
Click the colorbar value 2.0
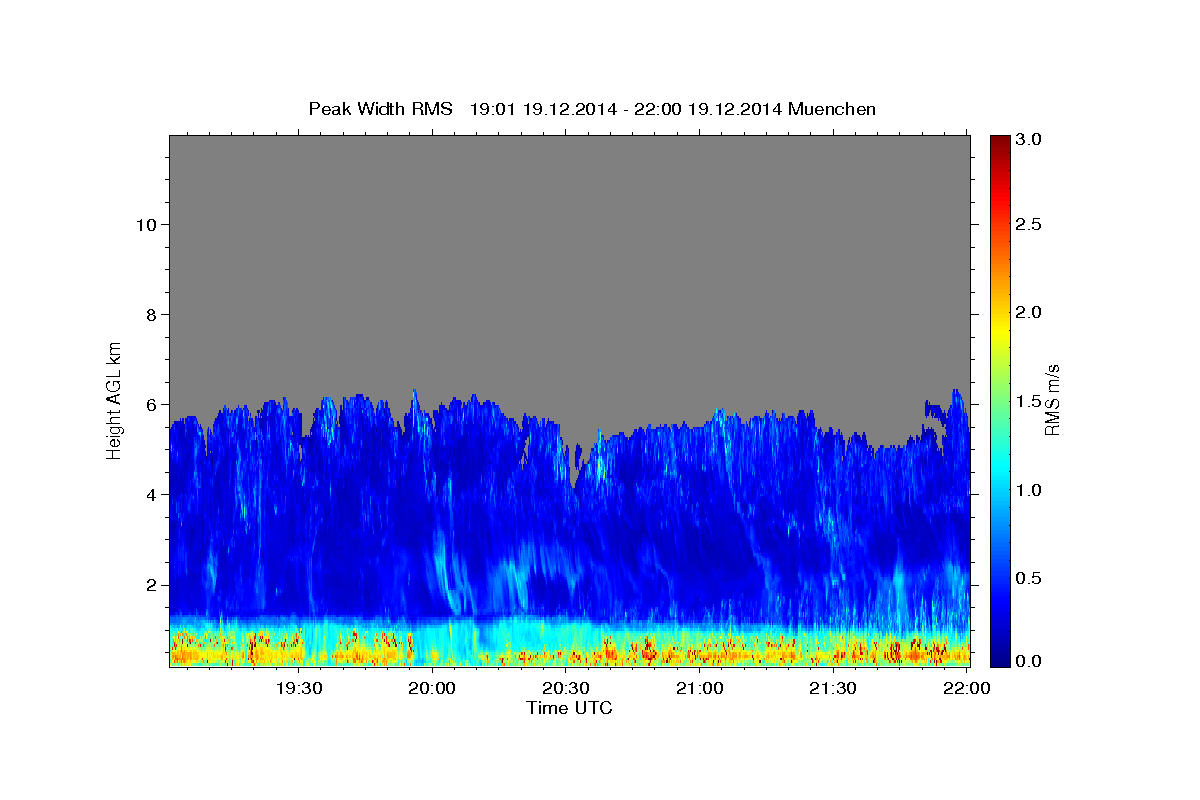click(1031, 312)
